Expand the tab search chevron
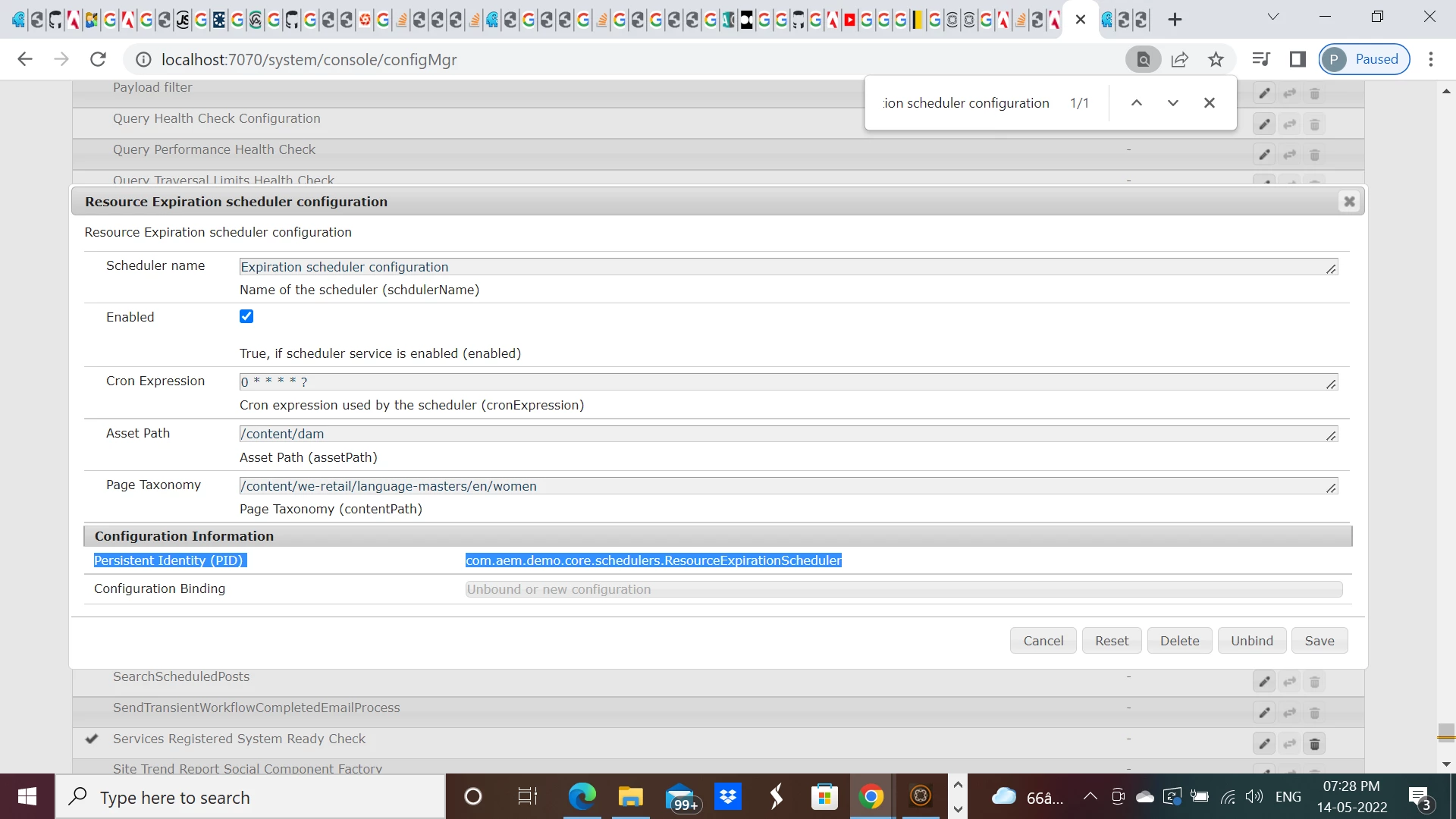This screenshot has height=819, width=1456. [x=1273, y=17]
